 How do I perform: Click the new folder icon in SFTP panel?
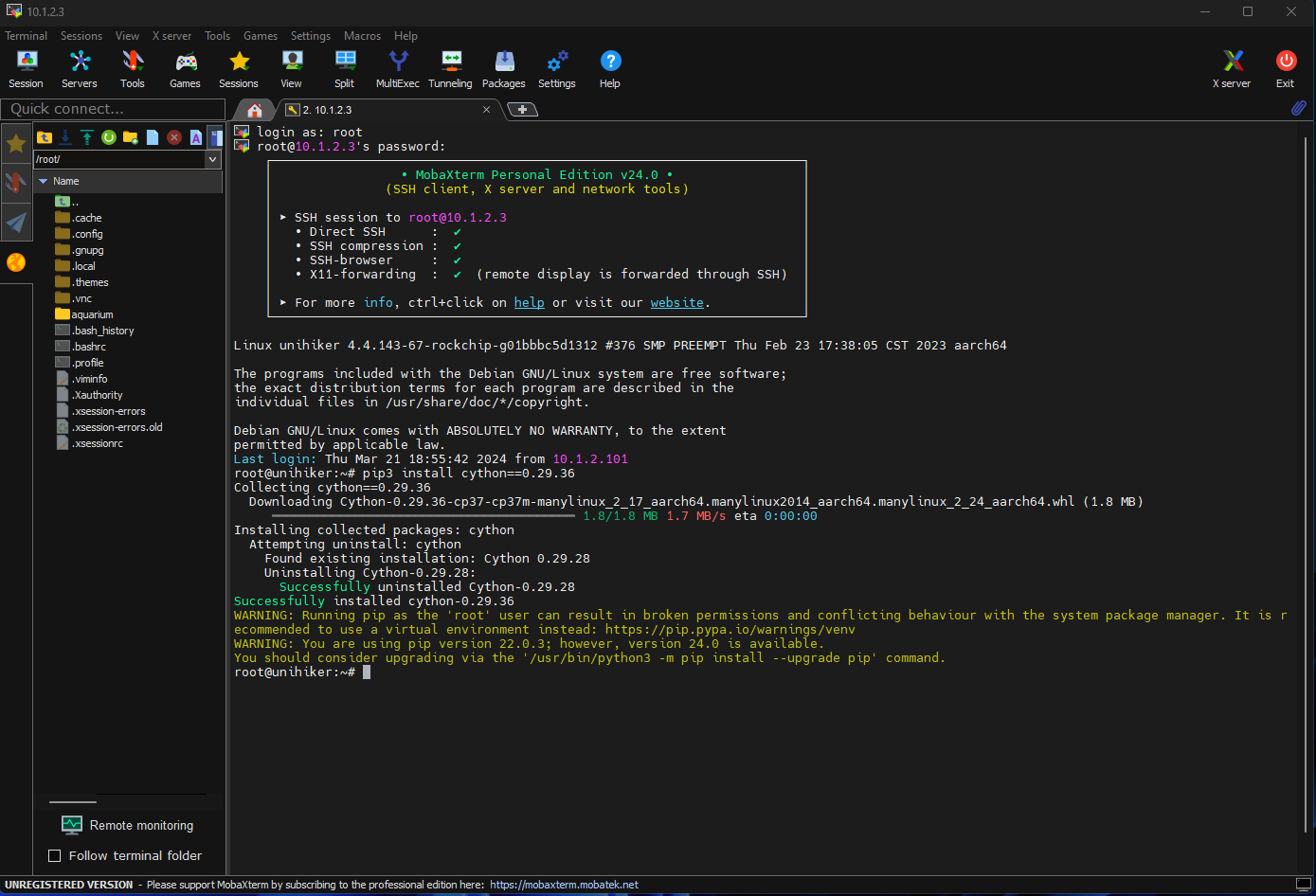pyautogui.click(x=131, y=137)
